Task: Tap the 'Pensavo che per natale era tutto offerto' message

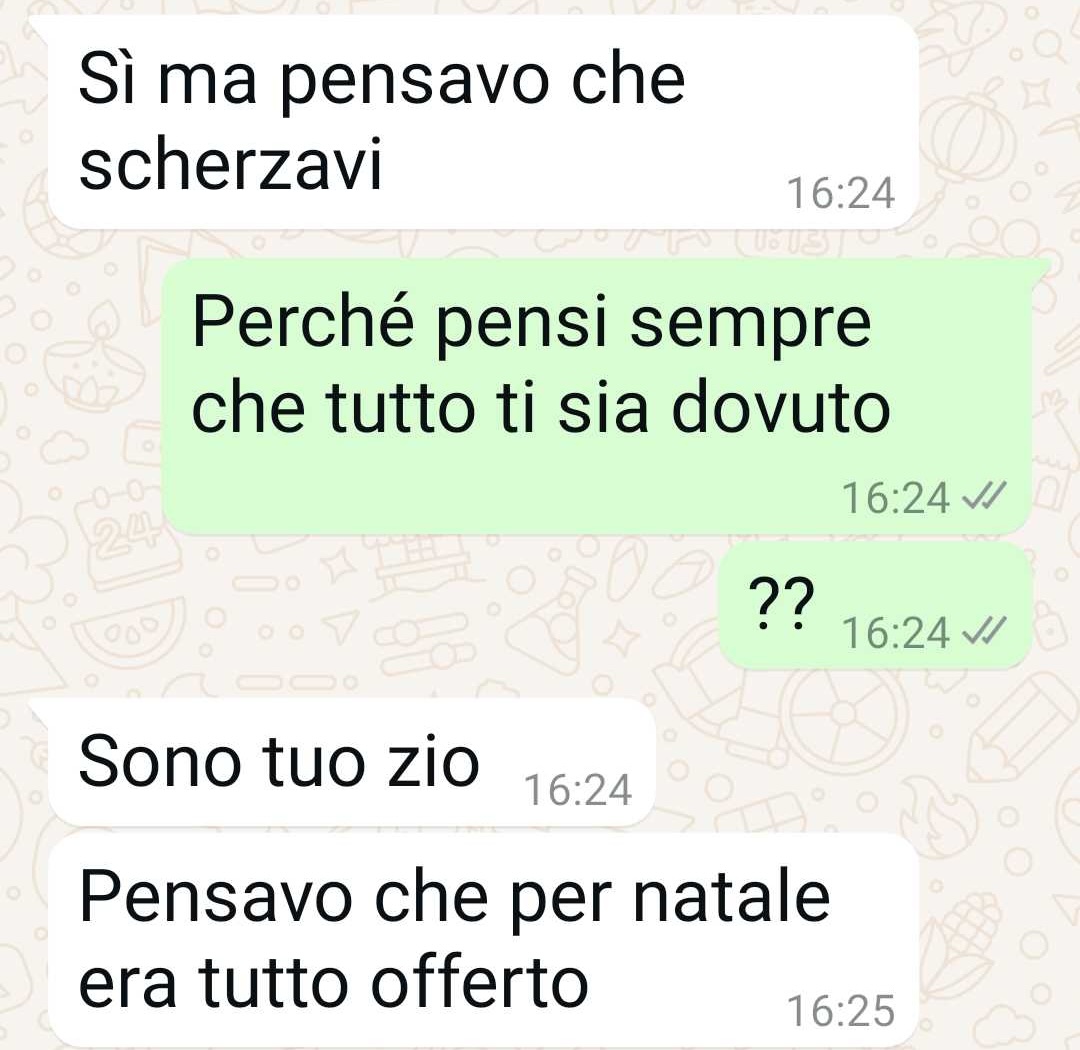Action: (484, 940)
